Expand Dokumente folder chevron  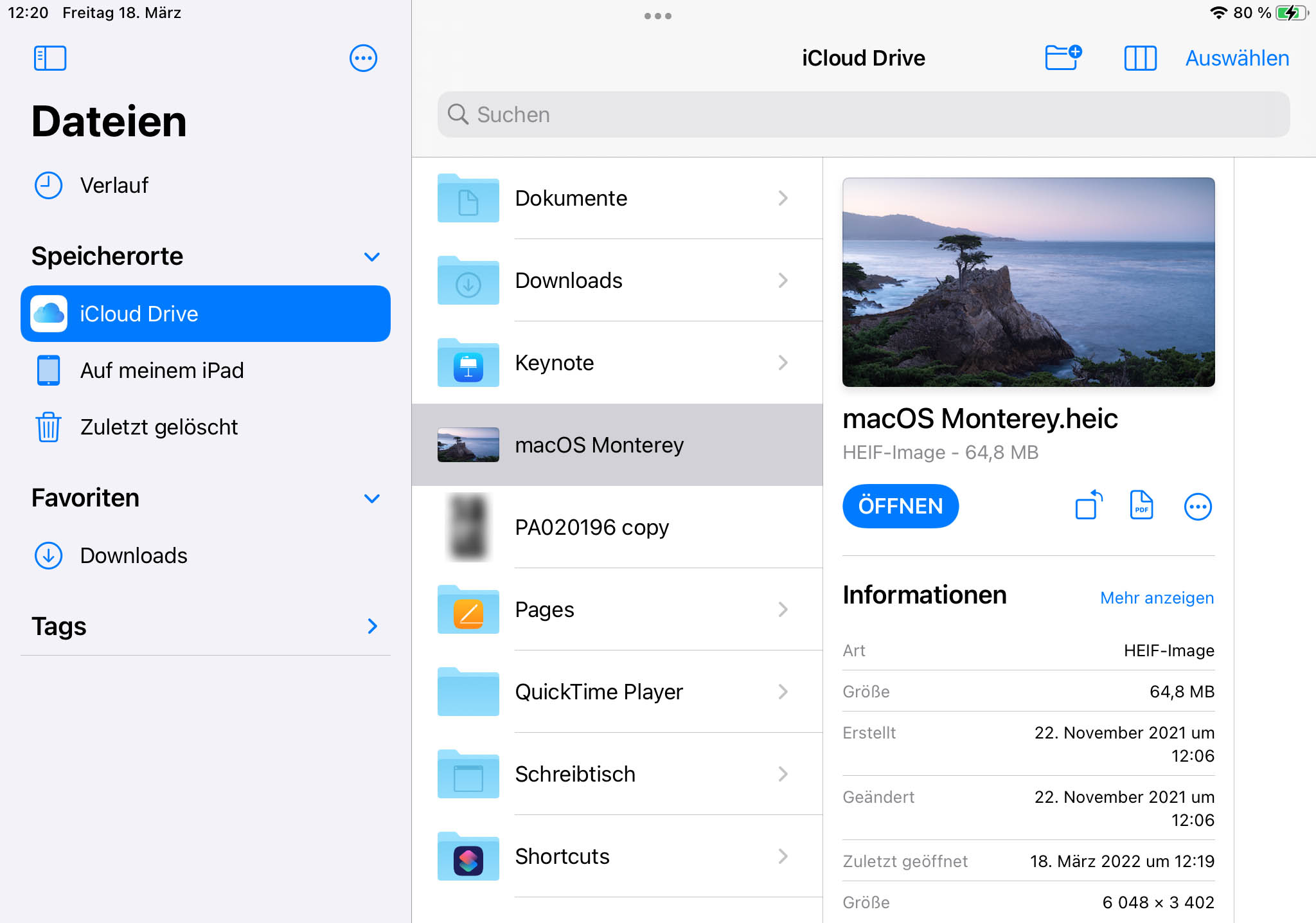[x=783, y=198]
